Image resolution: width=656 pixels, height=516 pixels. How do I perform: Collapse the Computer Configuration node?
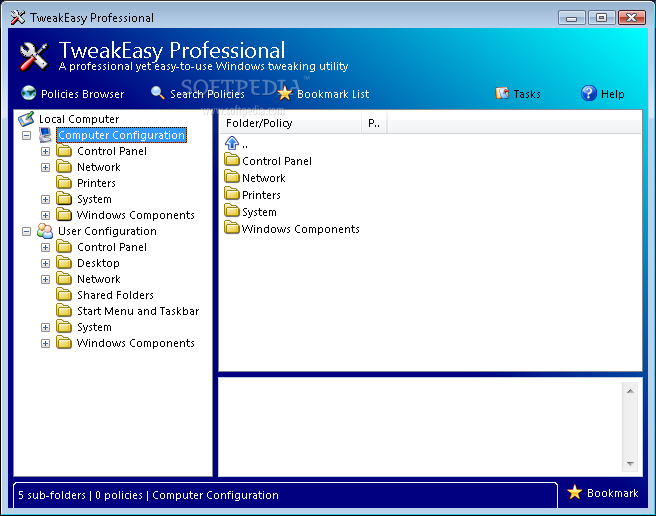point(26,136)
